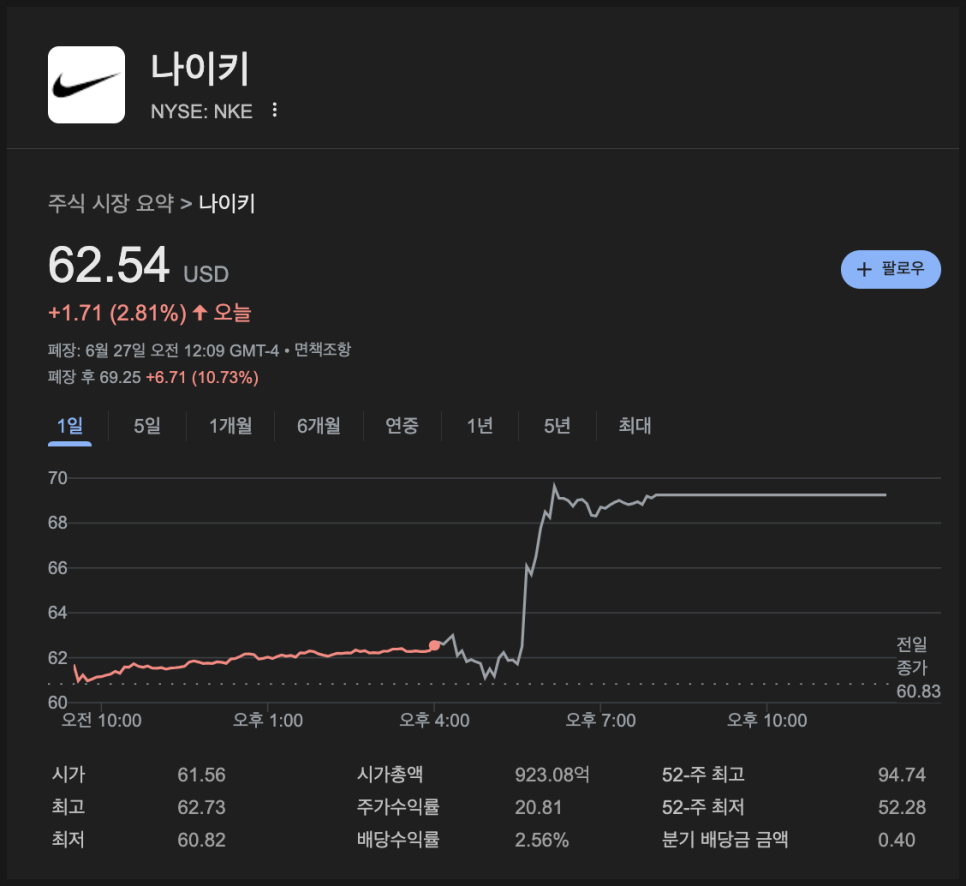Click the 오후 10:00 x-axis label
Image resolution: width=966 pixels, height=886 pixels.
767,720
